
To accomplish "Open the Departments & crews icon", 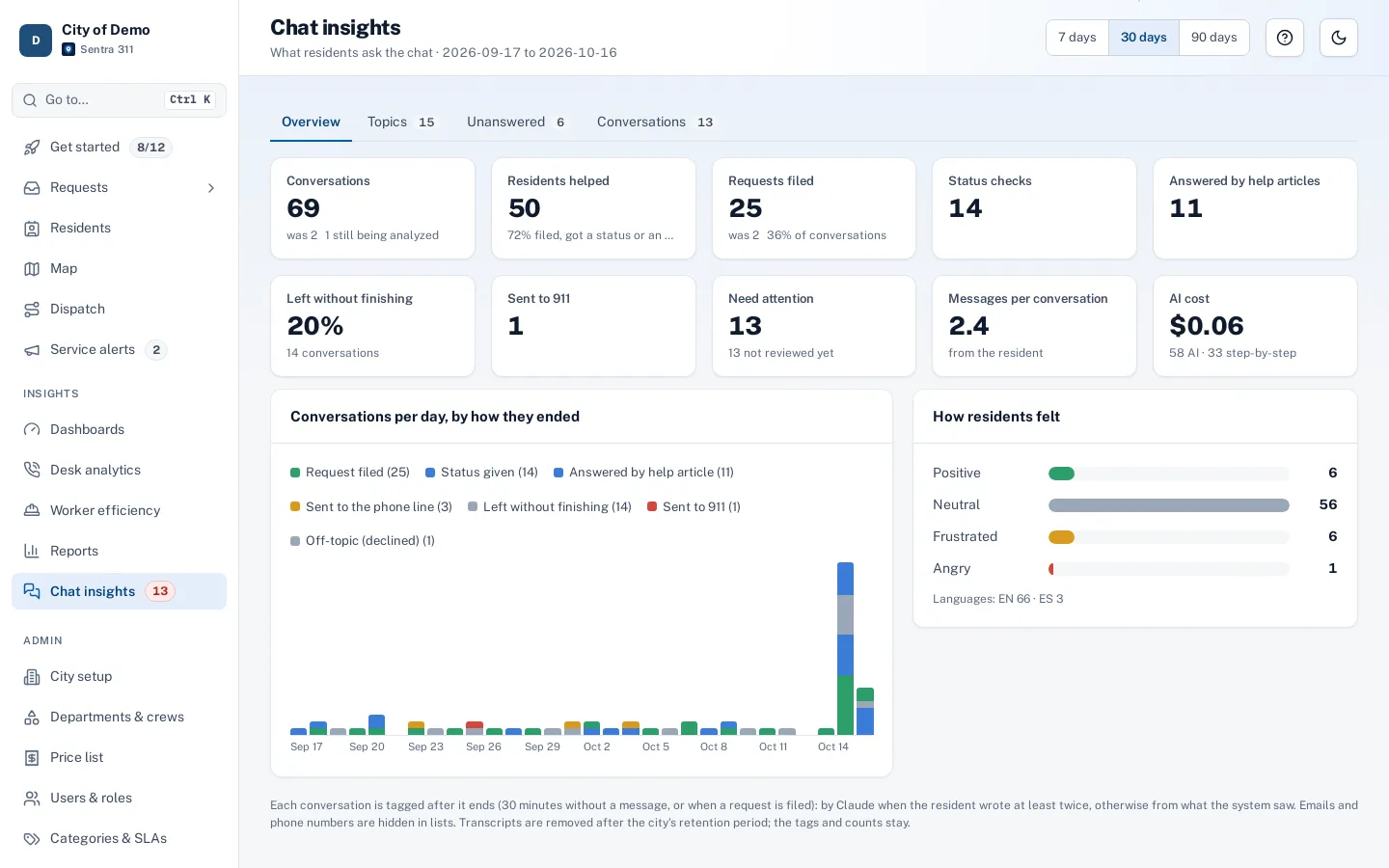I will pyautogui.click(x=32, y=718).
